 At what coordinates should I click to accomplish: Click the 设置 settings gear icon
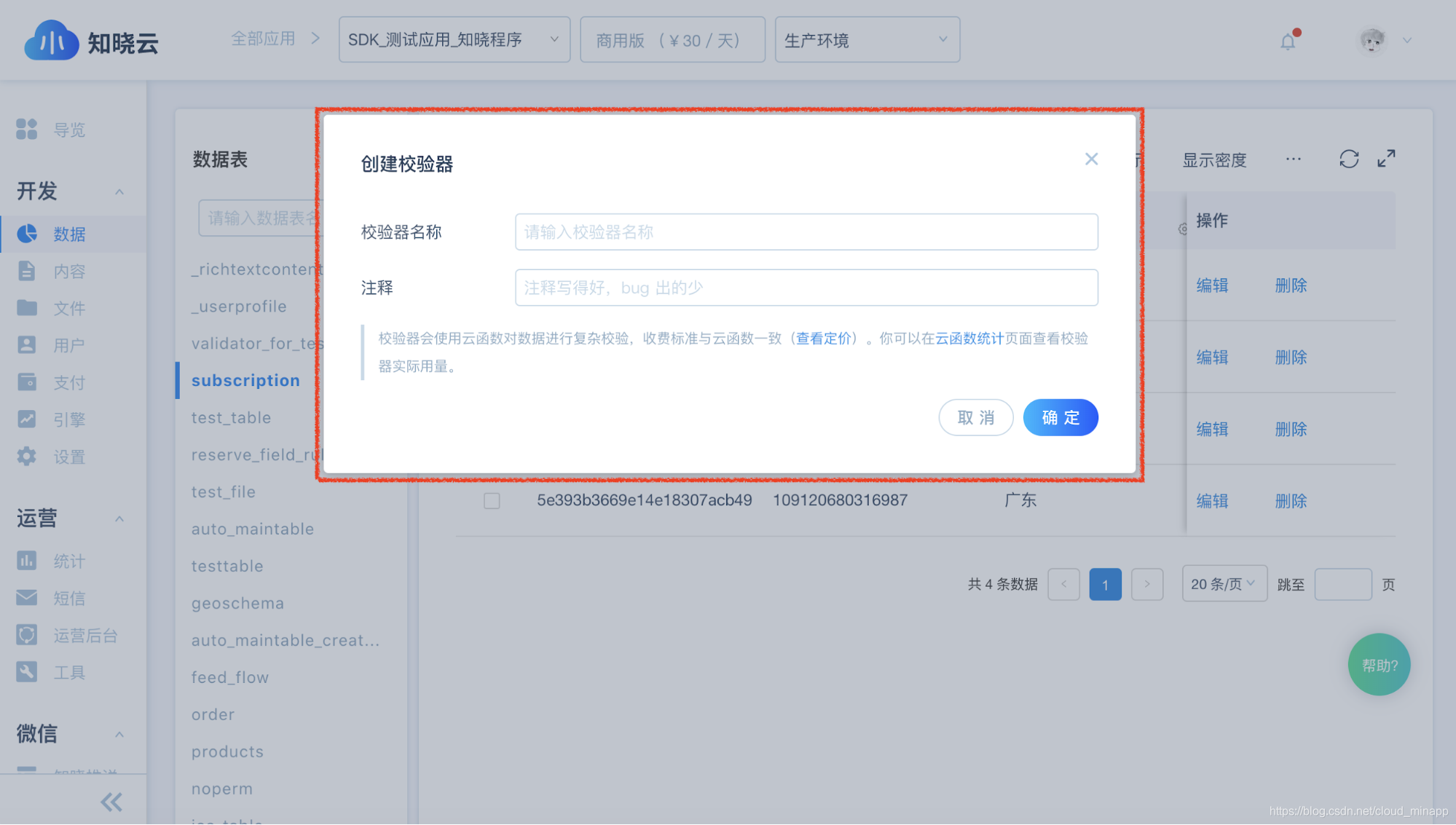click(27, 456)
